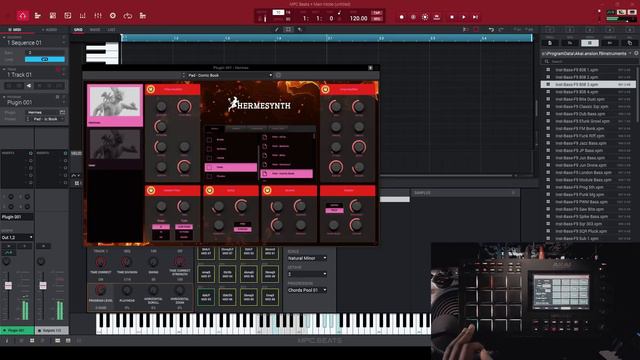Viewport: 640px width, 360px height.
Task: Select the green Plugin 001 channel tab
Action: tap(17, 330)
